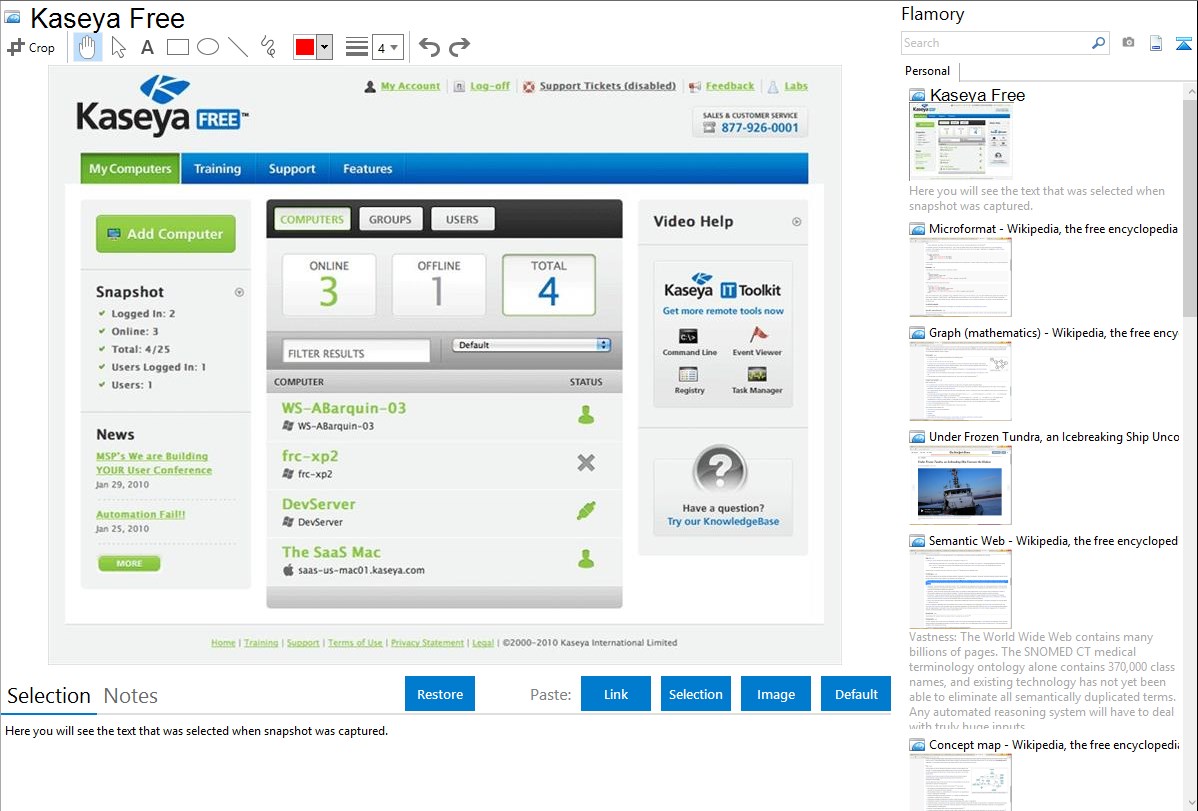This screenshot has height=811, width=1198.
Task: Click the TOTAL 4 counter box
Action: pos(549,285)
